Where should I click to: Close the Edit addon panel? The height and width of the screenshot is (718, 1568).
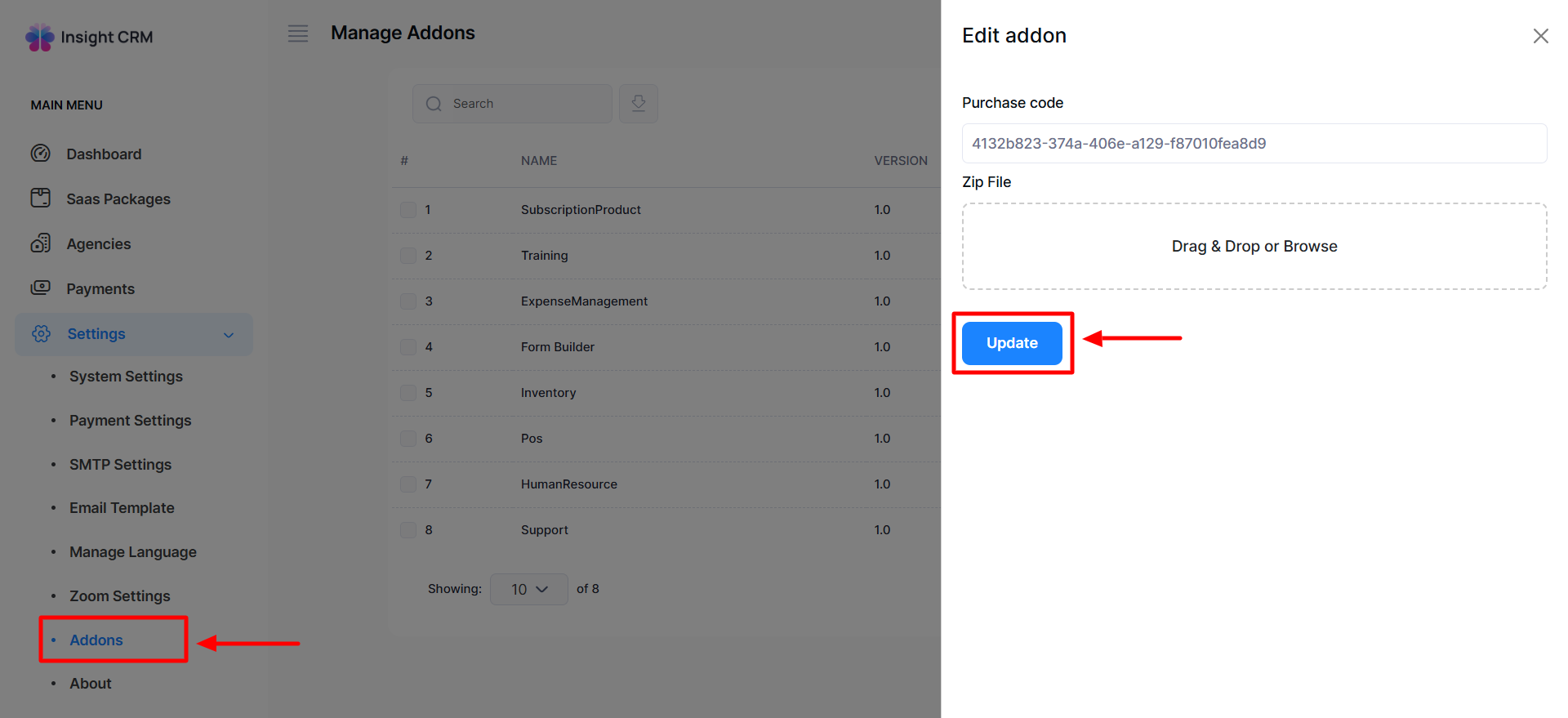[1540, 36]
